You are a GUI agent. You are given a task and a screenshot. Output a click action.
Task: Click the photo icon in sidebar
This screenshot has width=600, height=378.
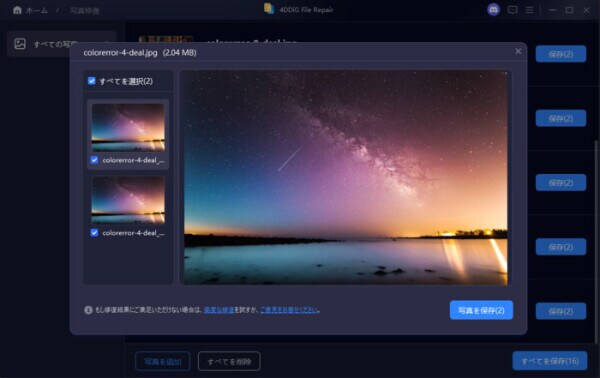click(20, 44)
